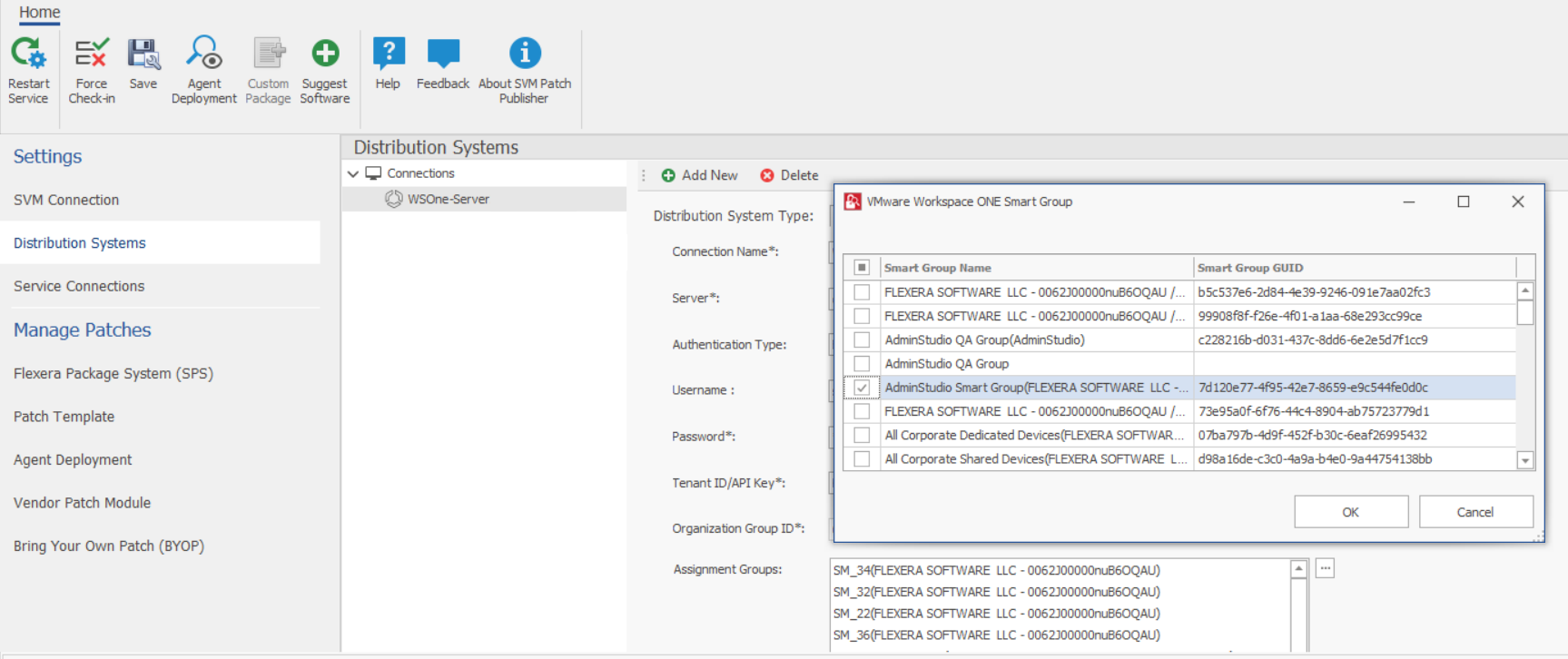Switch to the Home ribbon tab
Image resolution: width=1568 pixels, height=659 pixels.
coord(40,13)
